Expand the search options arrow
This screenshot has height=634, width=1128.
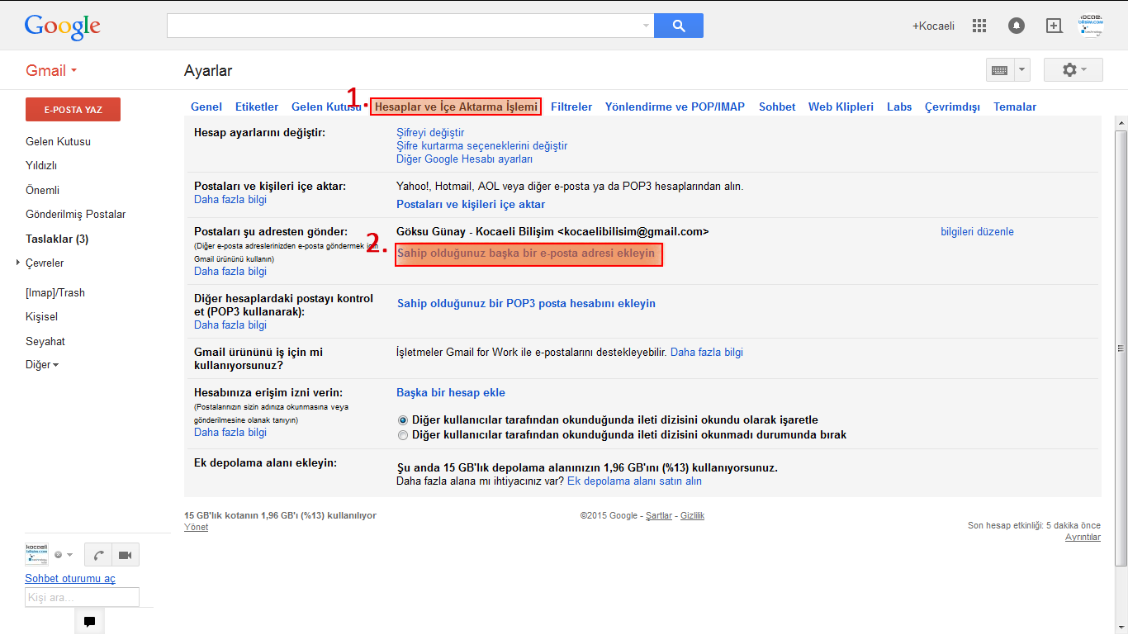645,26
